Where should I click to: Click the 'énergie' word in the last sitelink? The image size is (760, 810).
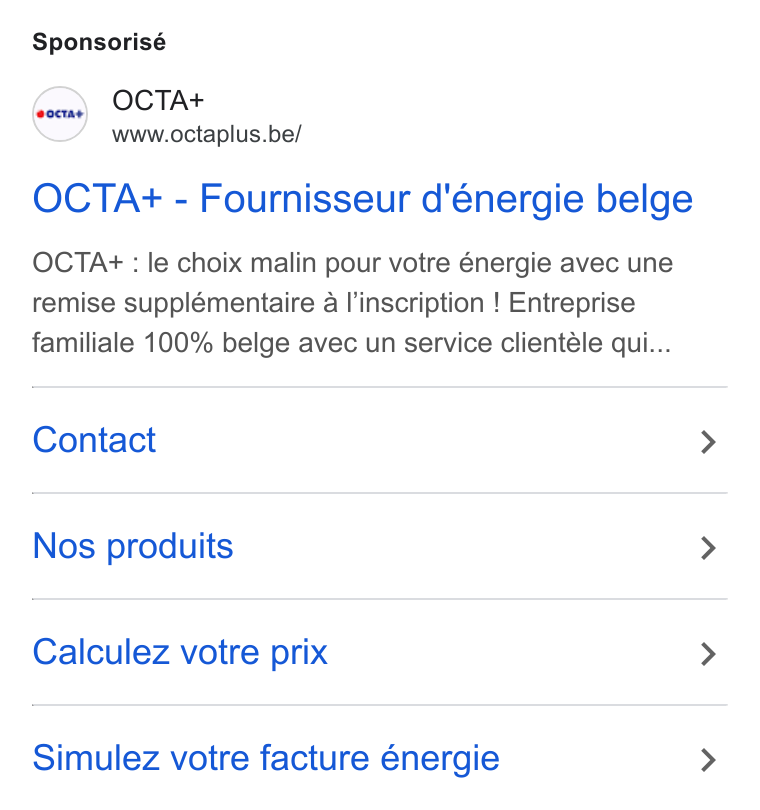[x=440, y=759]
